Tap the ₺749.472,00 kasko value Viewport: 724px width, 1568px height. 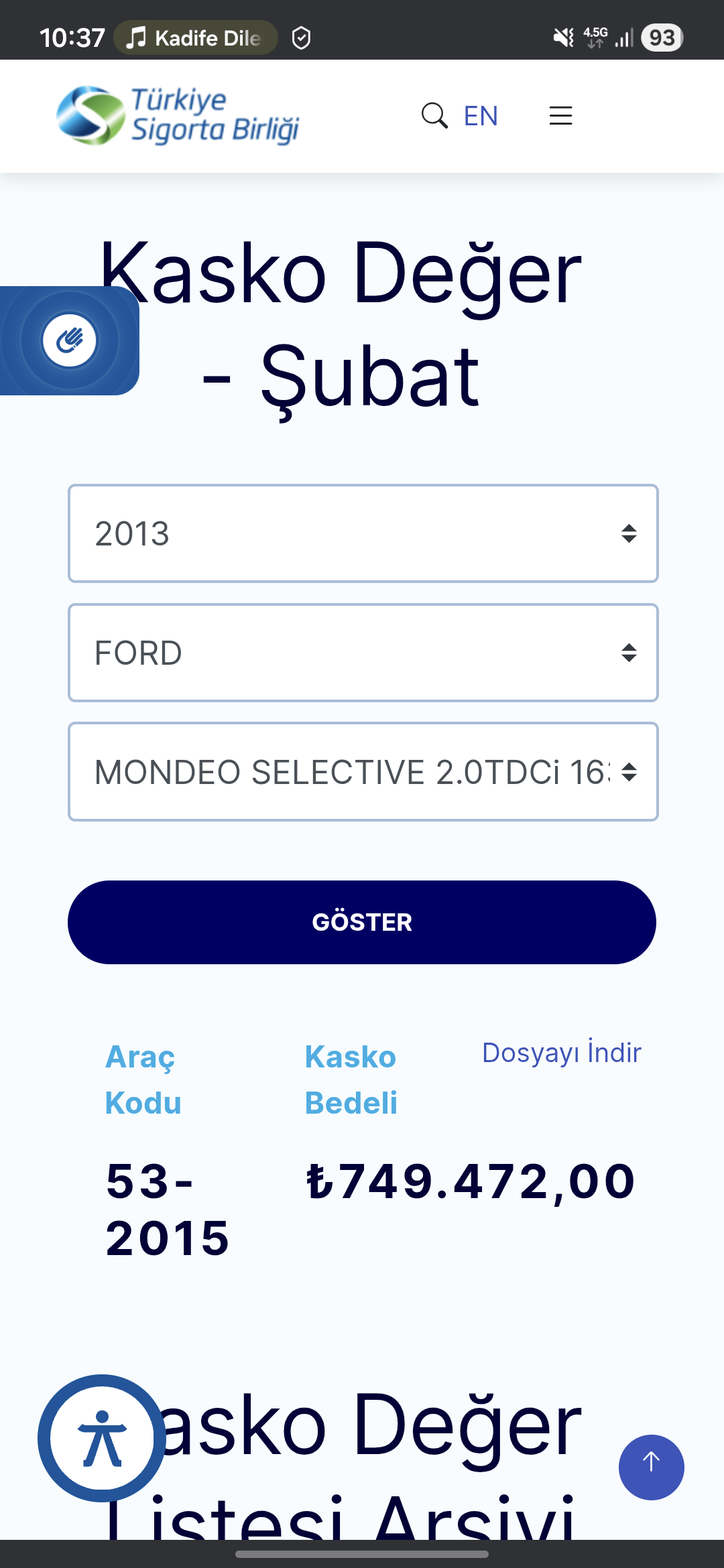click(471, 1181)
